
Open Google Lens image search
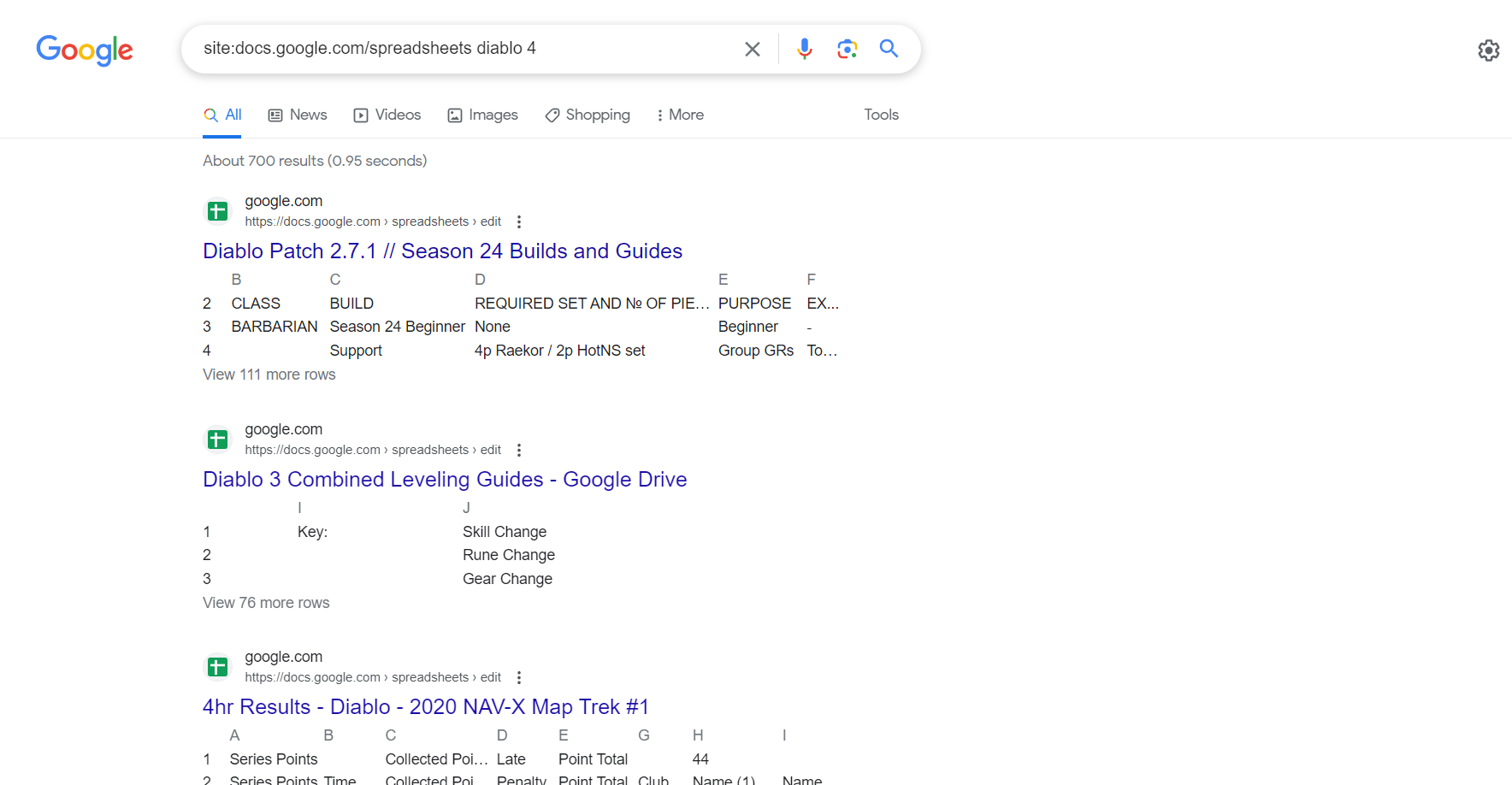[x=847, y=49]
